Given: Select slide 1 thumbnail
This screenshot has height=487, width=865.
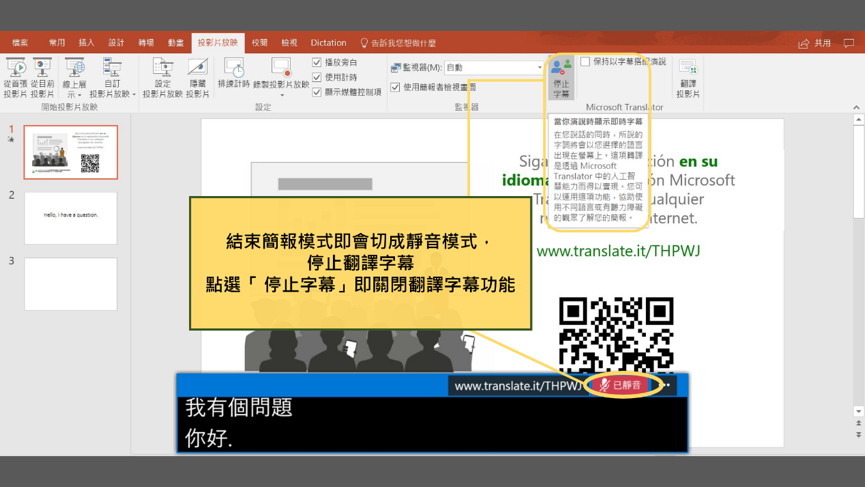Looking at the screenshot, I should click(x=71, y=152).
